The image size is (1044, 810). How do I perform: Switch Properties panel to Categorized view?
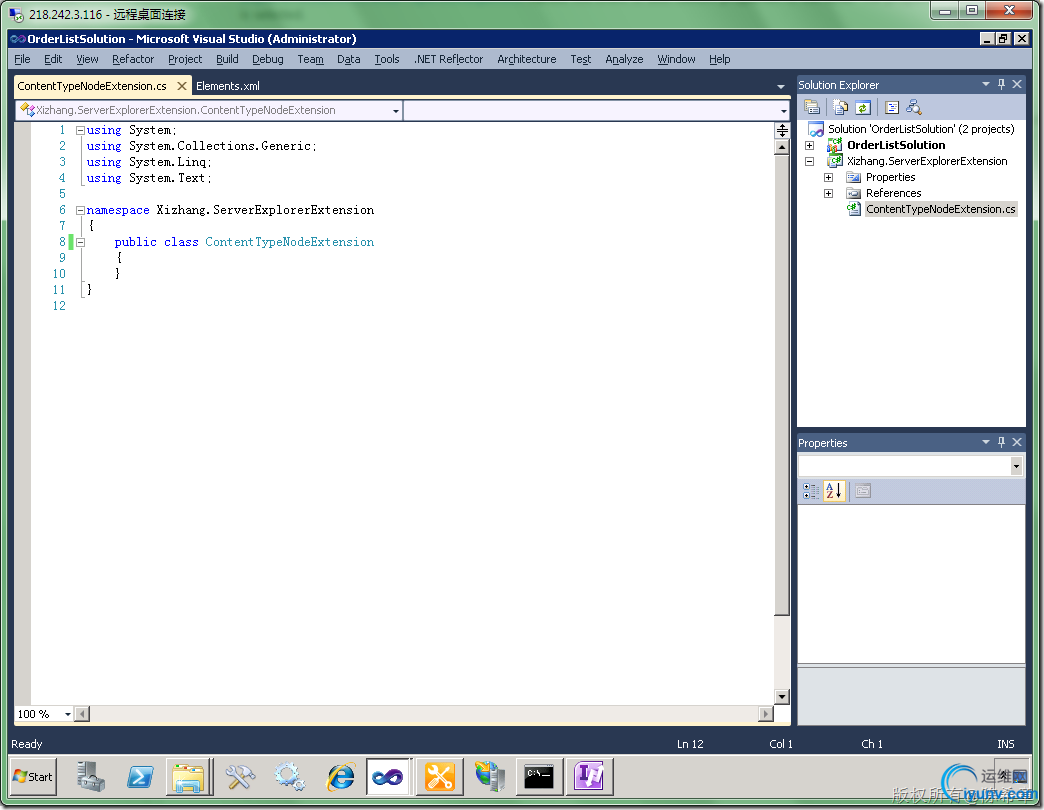coord(811,491)
